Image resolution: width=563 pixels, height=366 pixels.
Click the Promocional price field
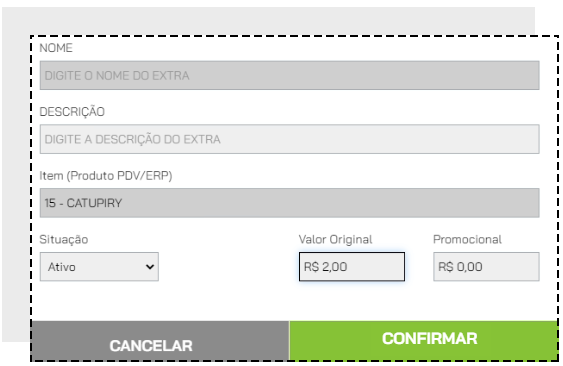[x=486, y=267]
